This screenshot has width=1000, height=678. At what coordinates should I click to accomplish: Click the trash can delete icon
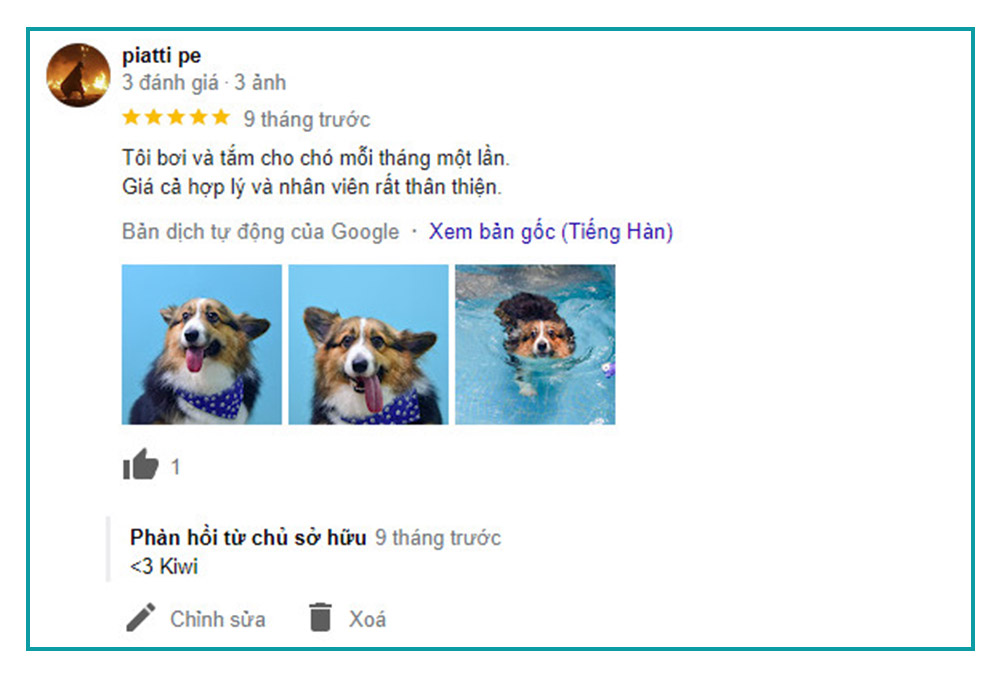click(320, 618)
